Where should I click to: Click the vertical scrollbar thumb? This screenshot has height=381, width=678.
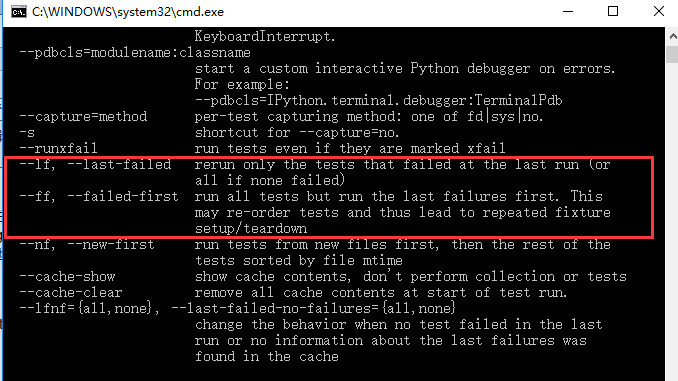(672, 55)
